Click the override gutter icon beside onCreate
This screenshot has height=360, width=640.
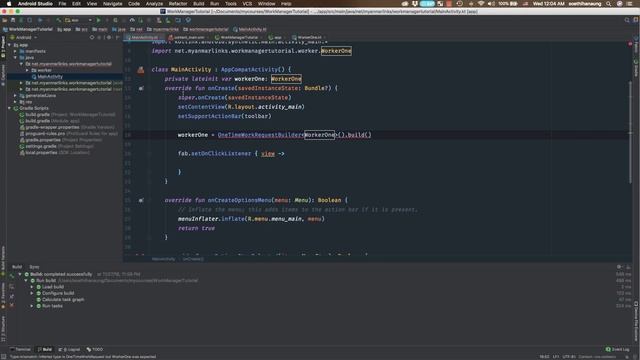click(x=141, y=88)
